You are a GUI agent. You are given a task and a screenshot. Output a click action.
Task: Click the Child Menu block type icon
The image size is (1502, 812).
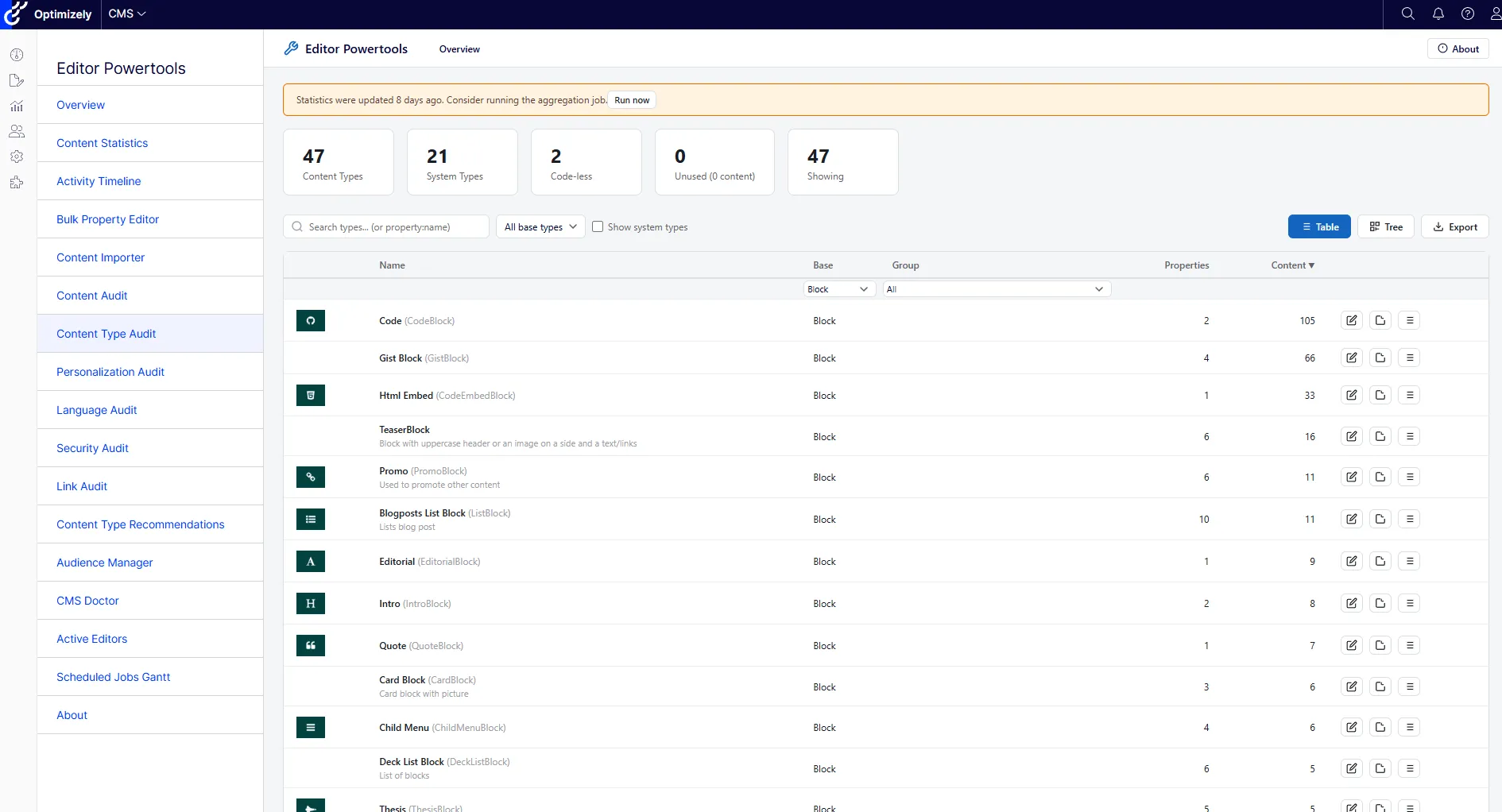click(311, 728)
